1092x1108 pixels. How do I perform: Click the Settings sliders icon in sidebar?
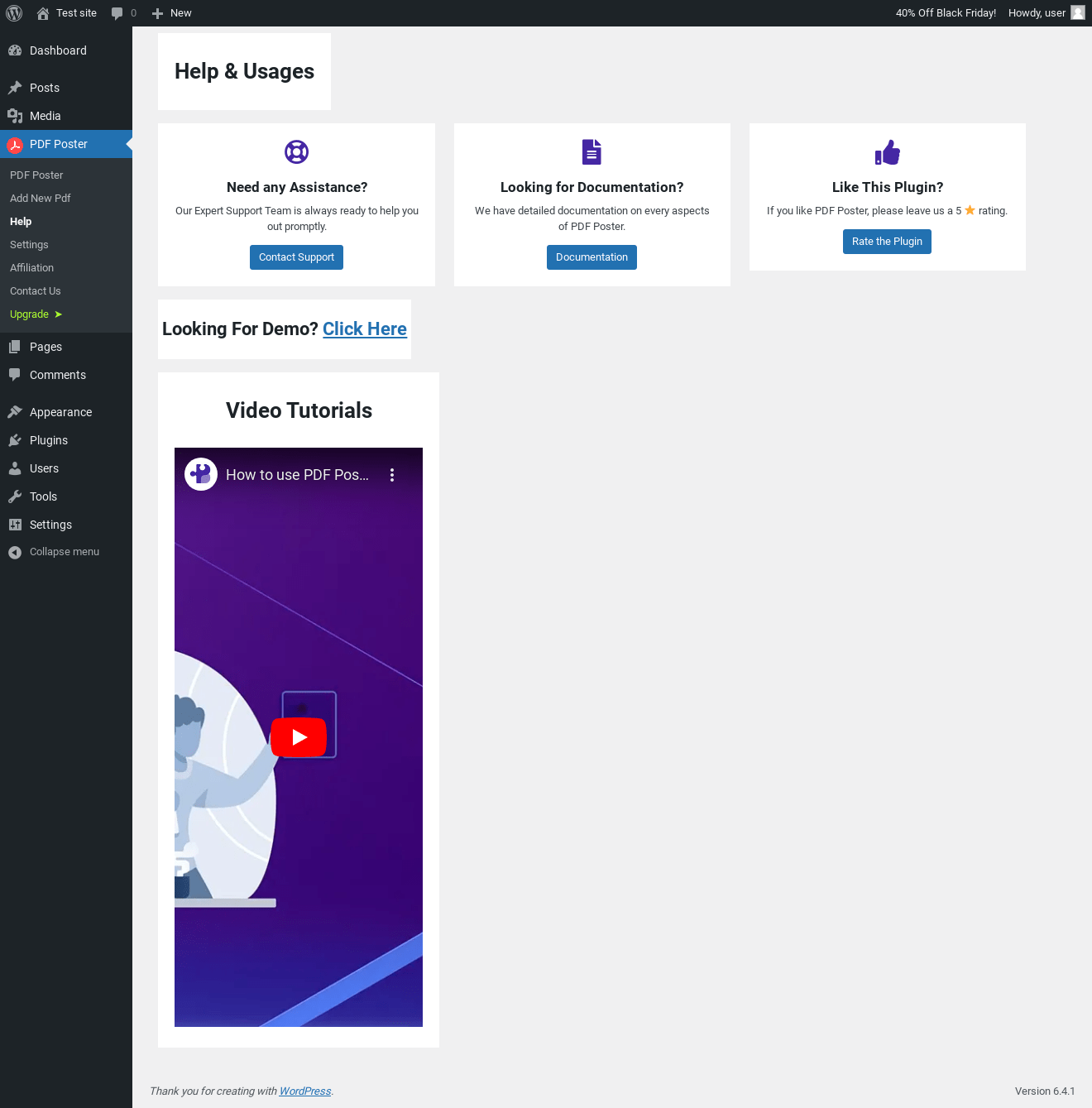click(x=15, y=525)
